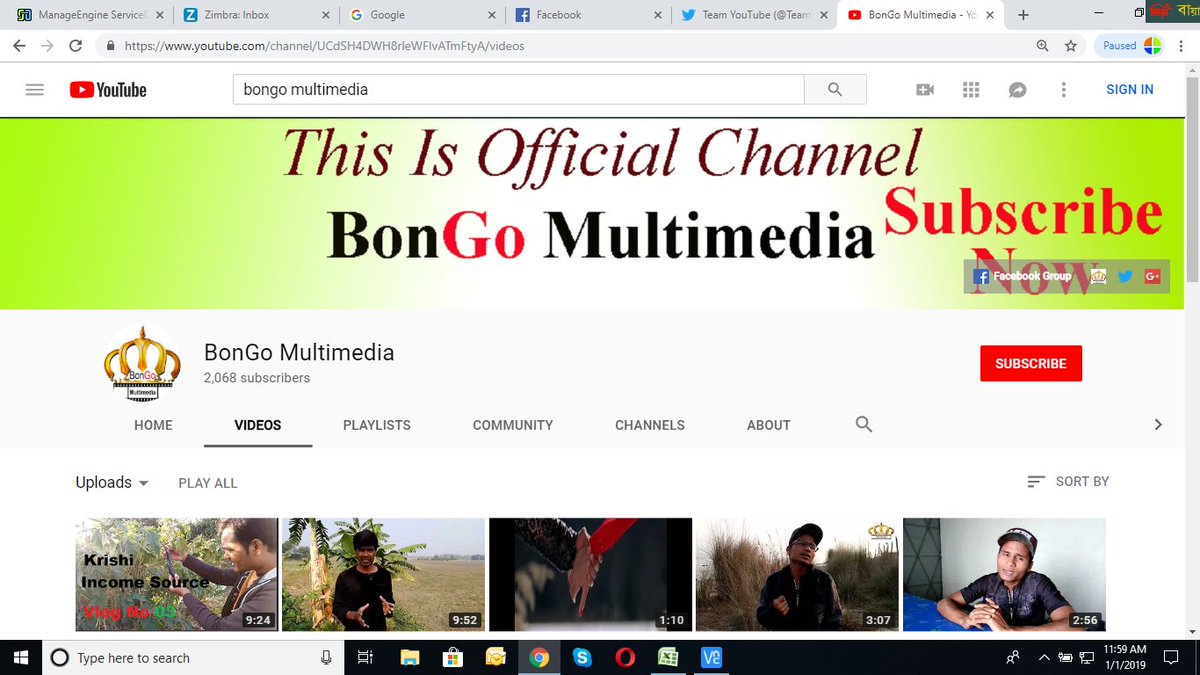Screen dimensions: 1200x675
Task: Bookmark this page with star icon
Action: [x=1071, y=46]
